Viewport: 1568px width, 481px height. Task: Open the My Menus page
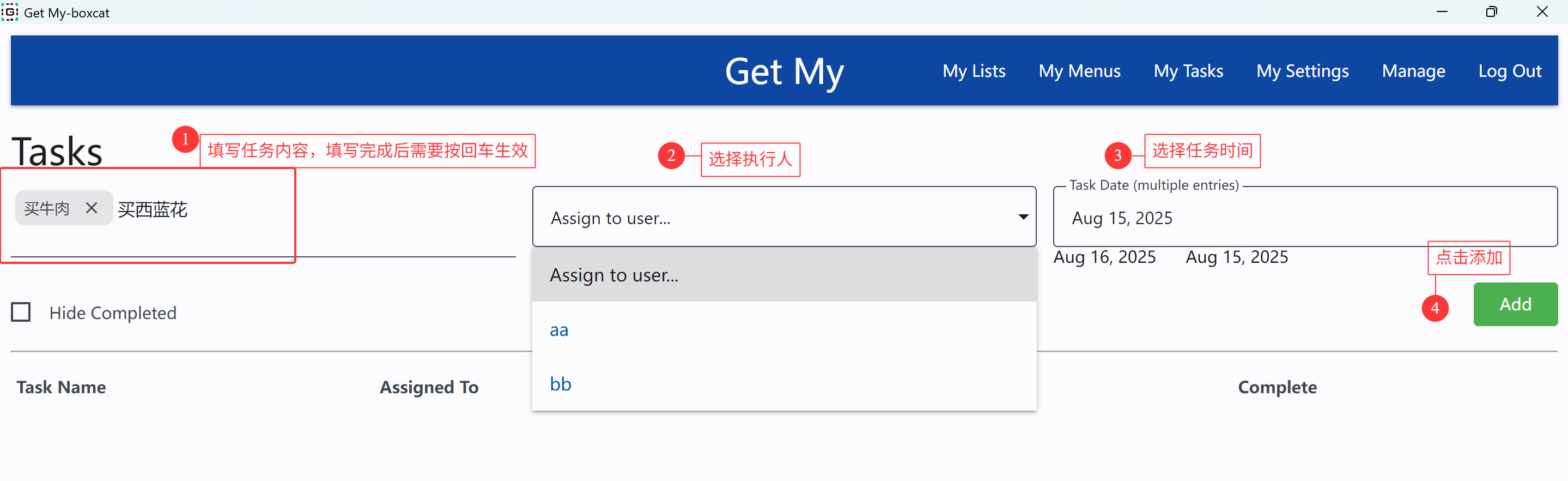(1079, 71)
